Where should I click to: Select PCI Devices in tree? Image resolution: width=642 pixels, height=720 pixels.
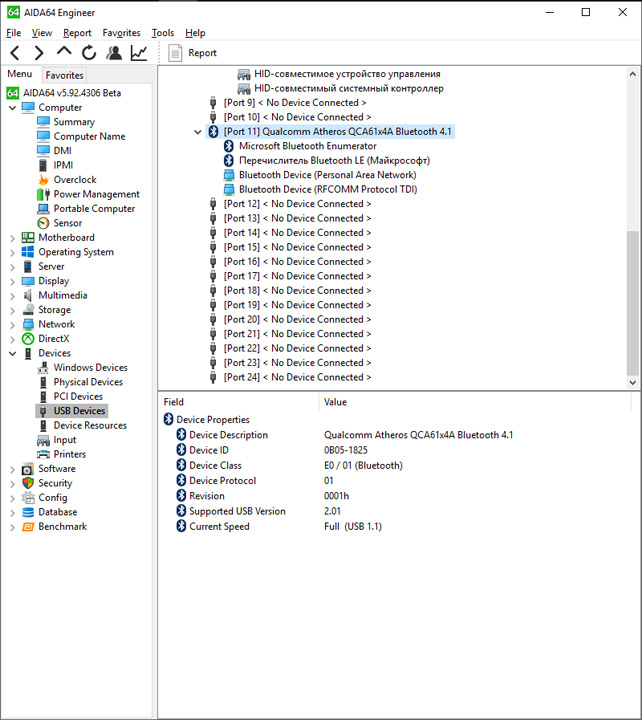78,396
